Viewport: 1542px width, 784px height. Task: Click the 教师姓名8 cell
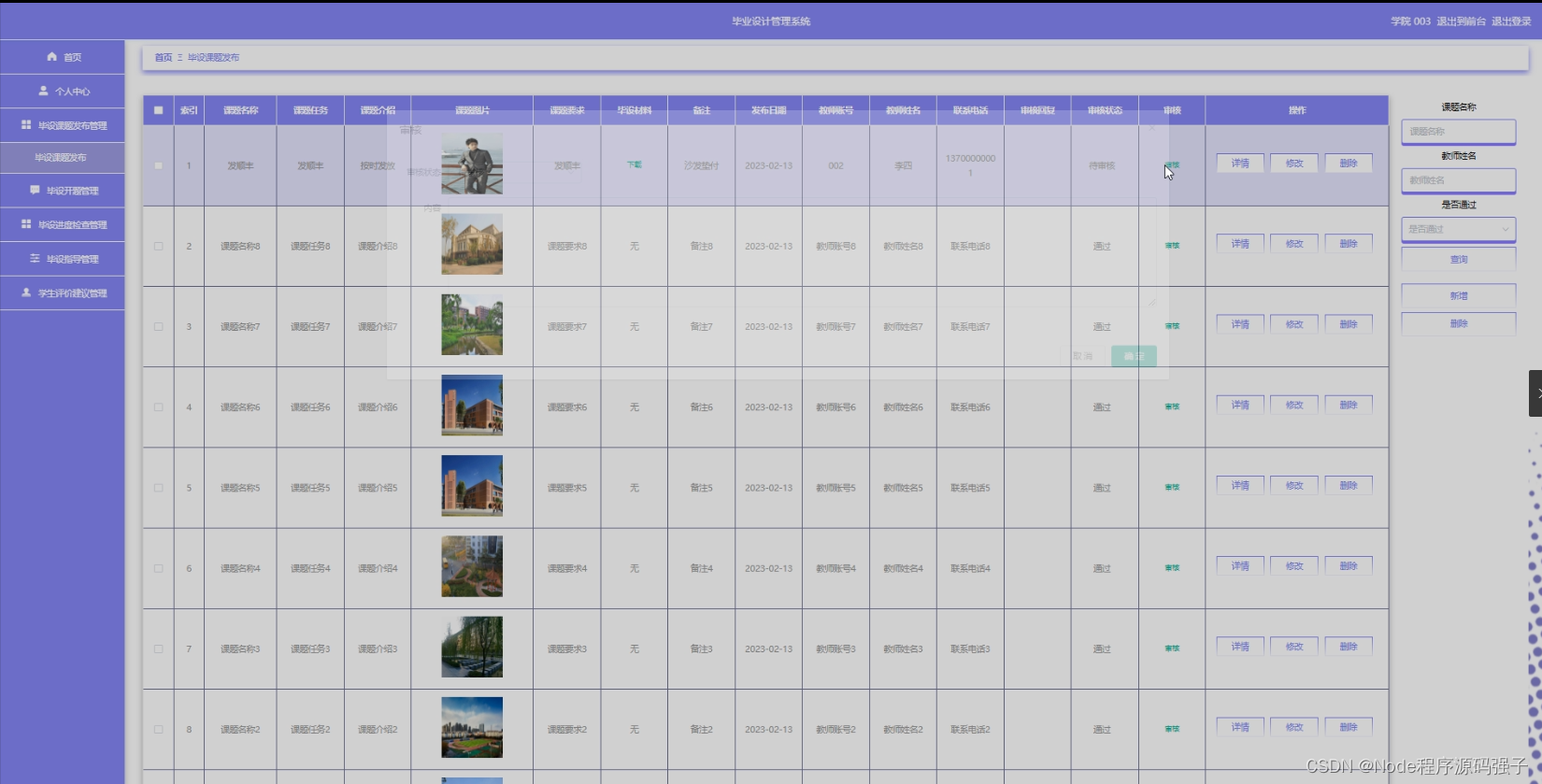coord(903,247)
